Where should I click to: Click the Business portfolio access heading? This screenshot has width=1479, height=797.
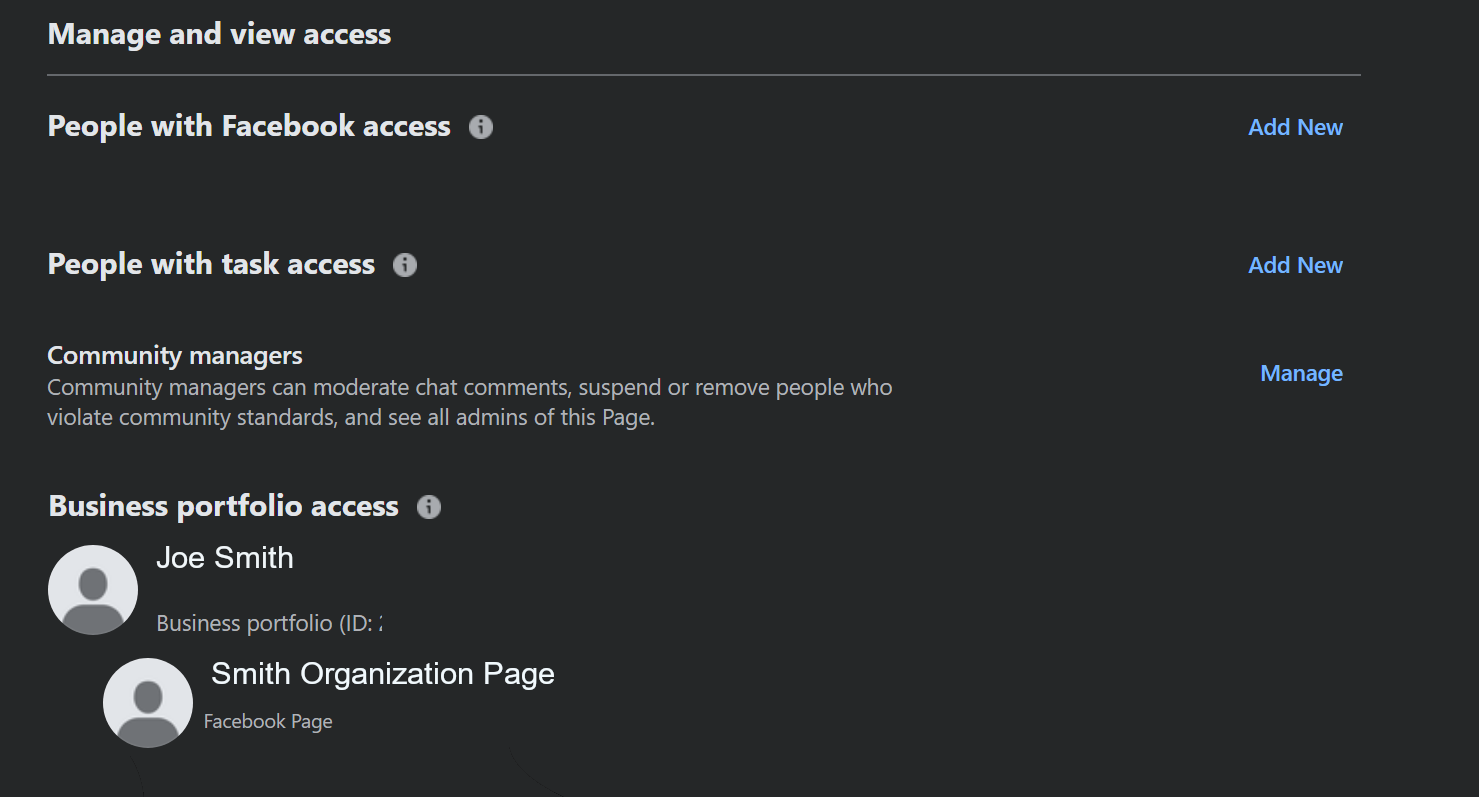[223, 506]
